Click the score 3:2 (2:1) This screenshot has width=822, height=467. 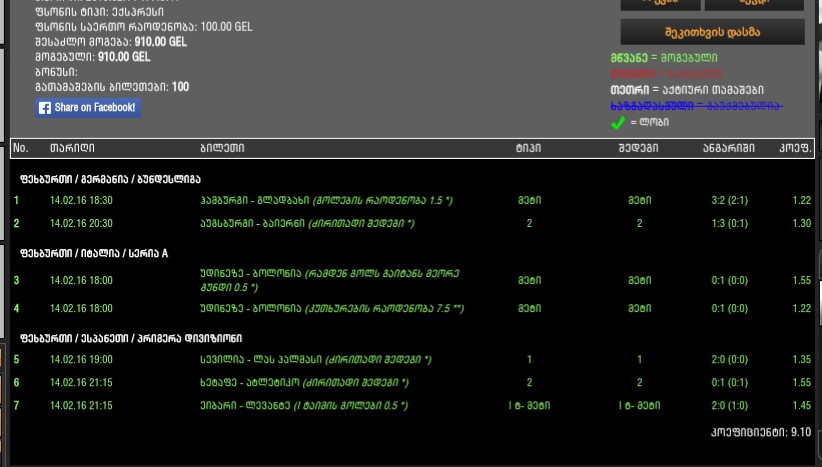pos(730,200)
